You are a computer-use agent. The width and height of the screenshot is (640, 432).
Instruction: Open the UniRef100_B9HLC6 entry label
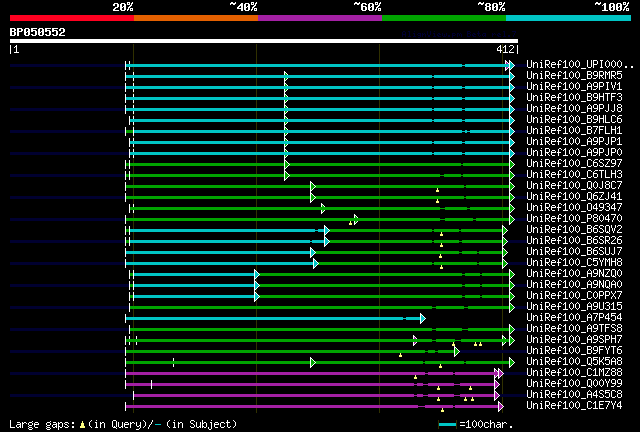tap(574, 120)
